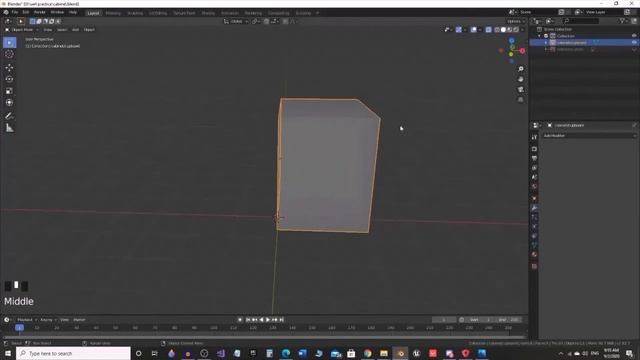Hide the Collection in outliner via eye

coord(634,36)
